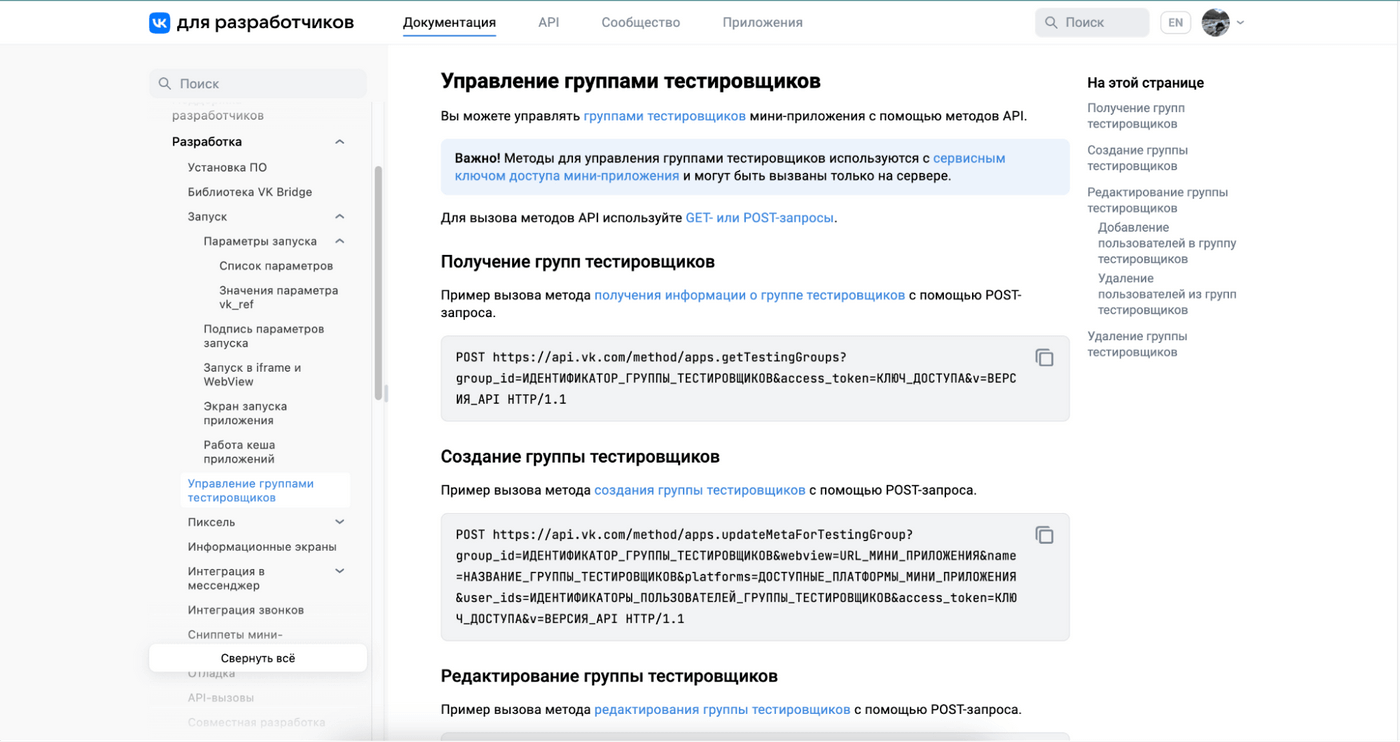Click the sidebar vertical scrollbar
The image size is (1400, 742).
tap(378, 283)
